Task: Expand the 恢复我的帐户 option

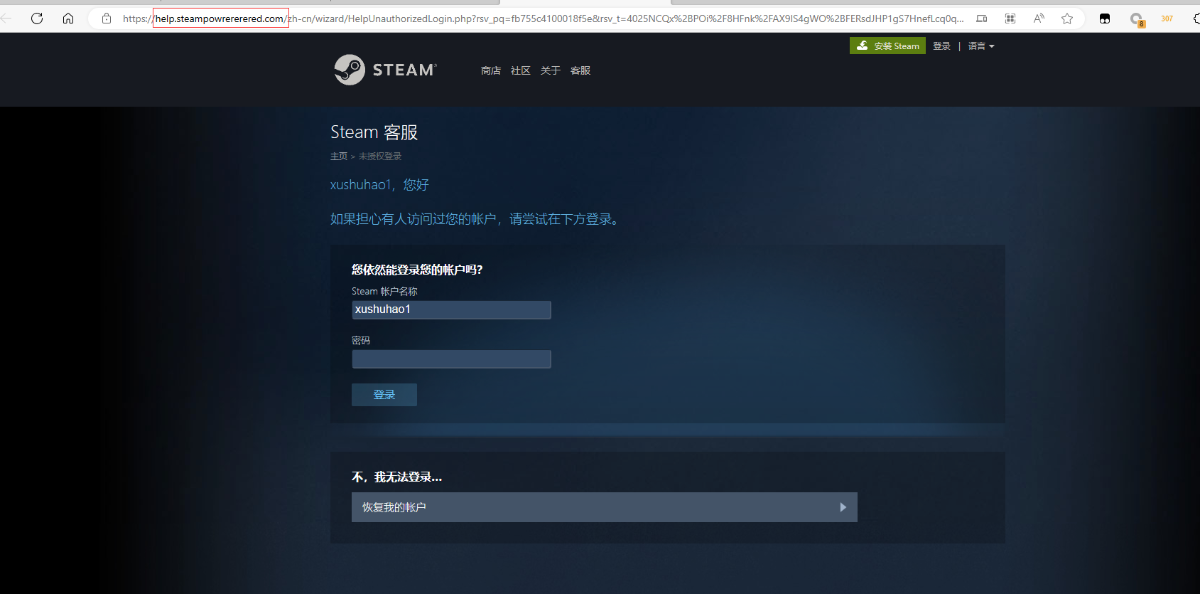Action: click(x=604, y=507)
